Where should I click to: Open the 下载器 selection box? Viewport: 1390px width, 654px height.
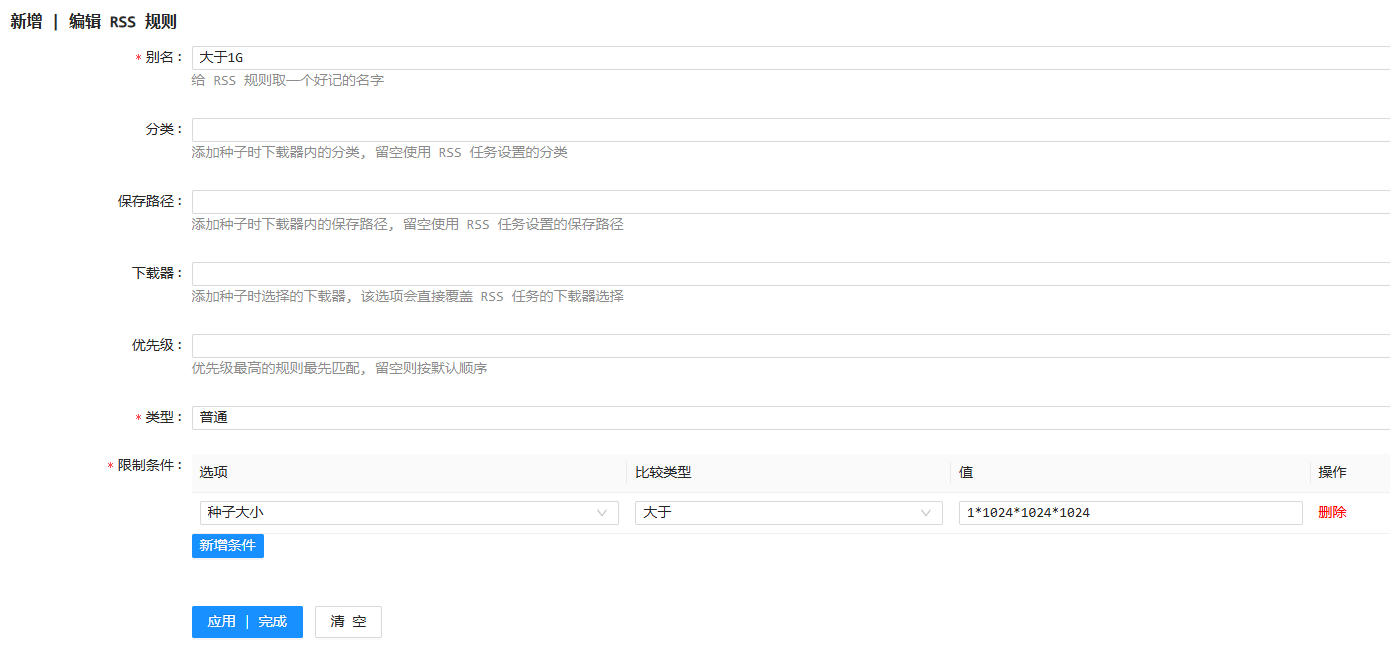point(790,274)
